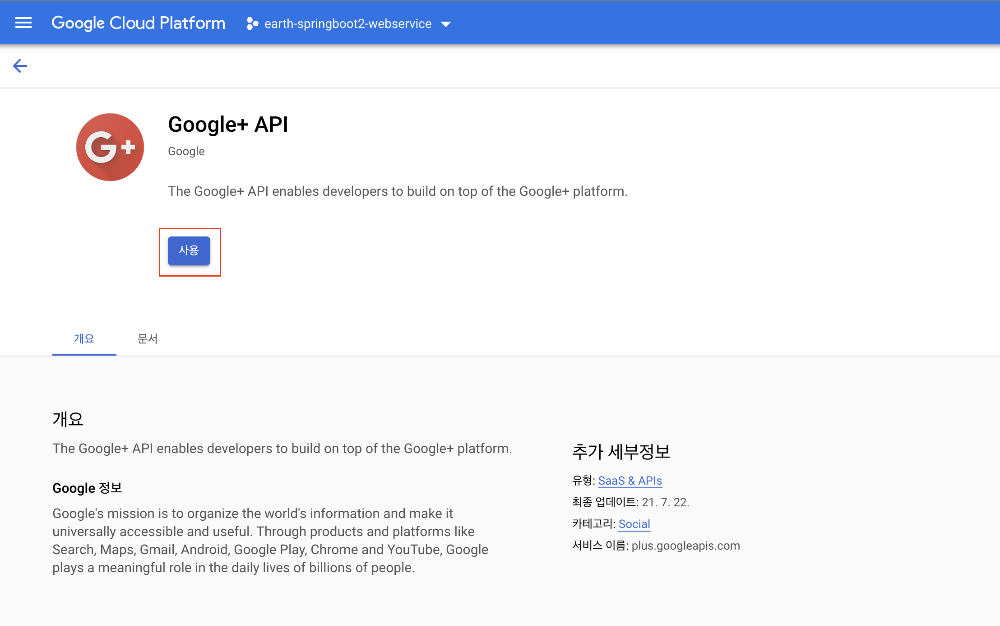The height and width of the screenshot is (626, 1000).
Task: Click the project hexagon icon
Action: pyautogui.click(x=252, y=24)
